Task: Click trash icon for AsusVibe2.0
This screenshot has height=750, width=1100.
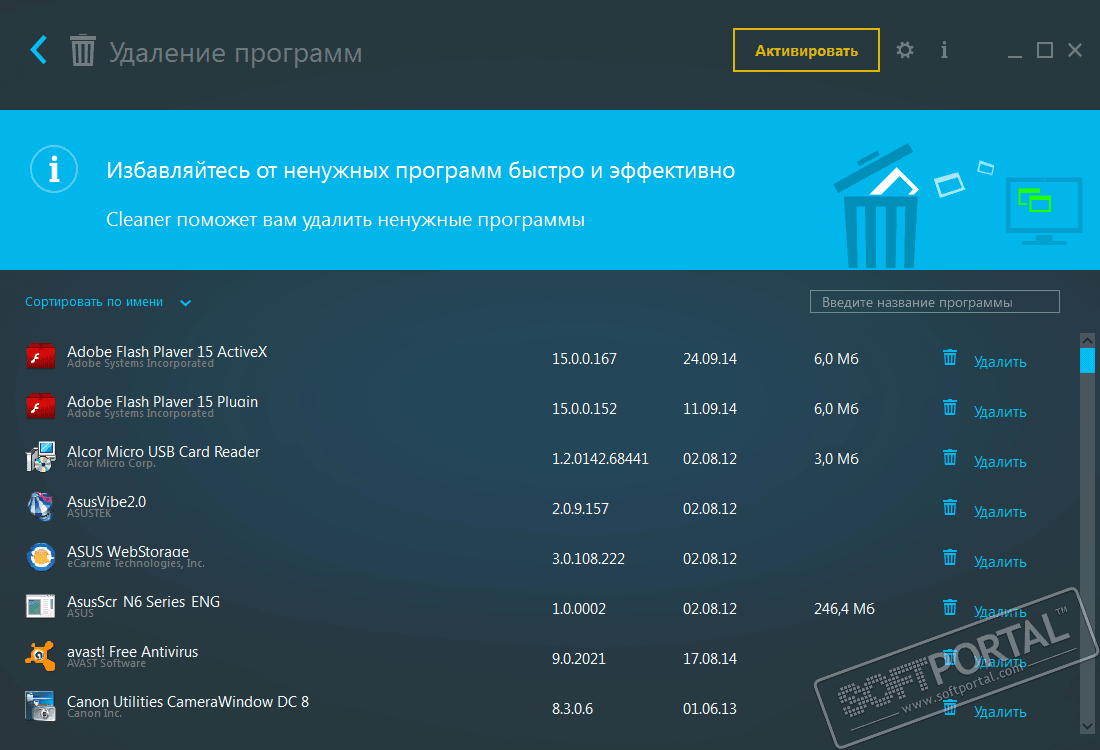Action: [x=949, y=507]
